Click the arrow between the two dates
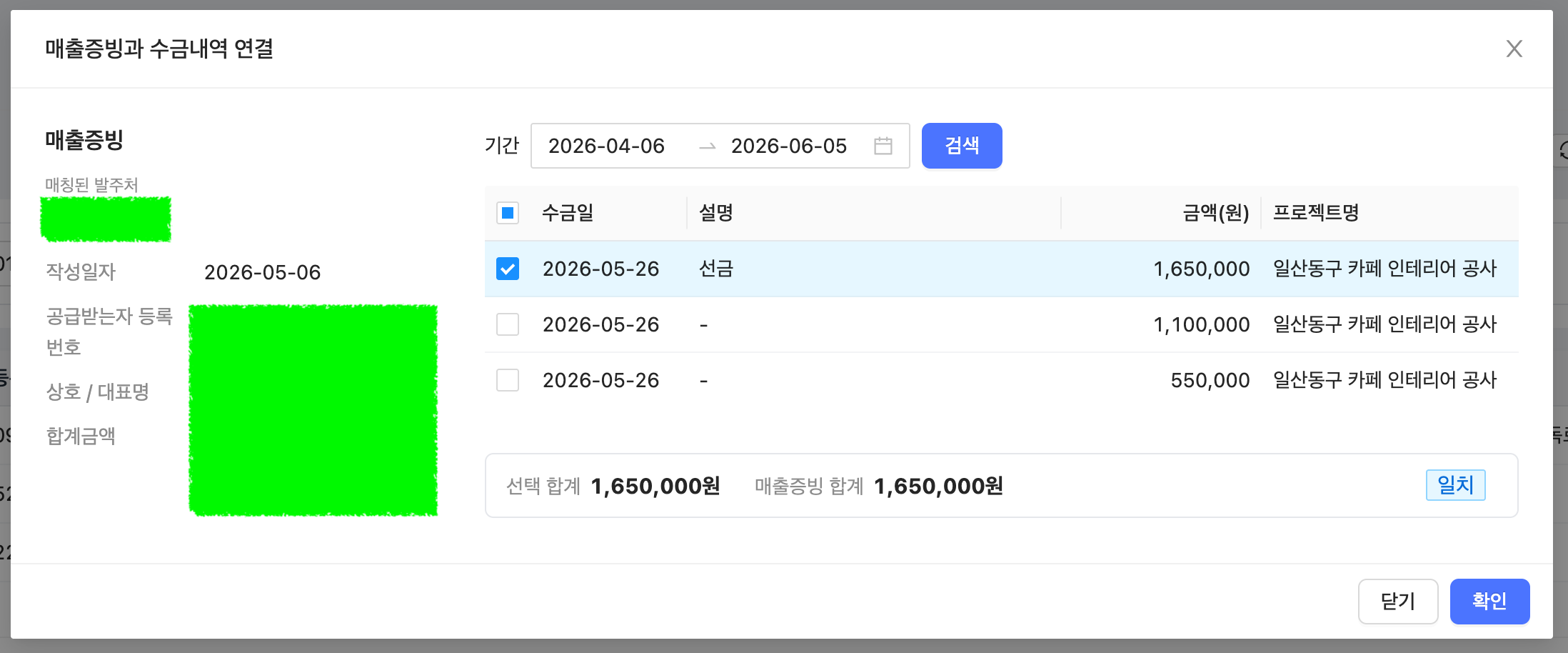Viewport: 1568px width, 653px height. (707, 146)
